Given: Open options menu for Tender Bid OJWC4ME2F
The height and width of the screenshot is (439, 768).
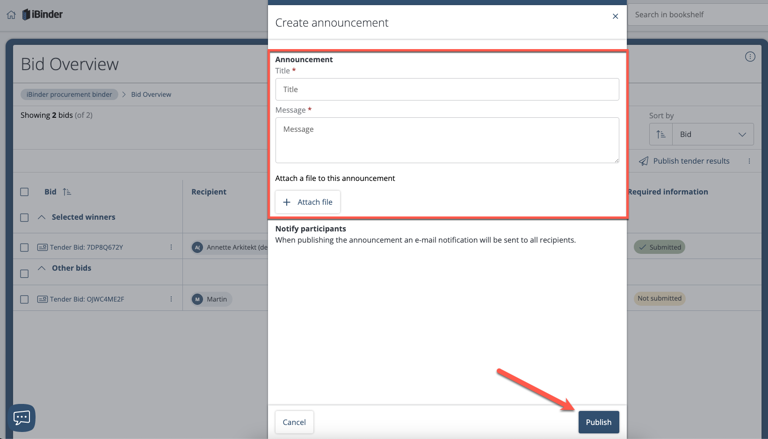Looking at the screenshot, I should pos(171,299).
